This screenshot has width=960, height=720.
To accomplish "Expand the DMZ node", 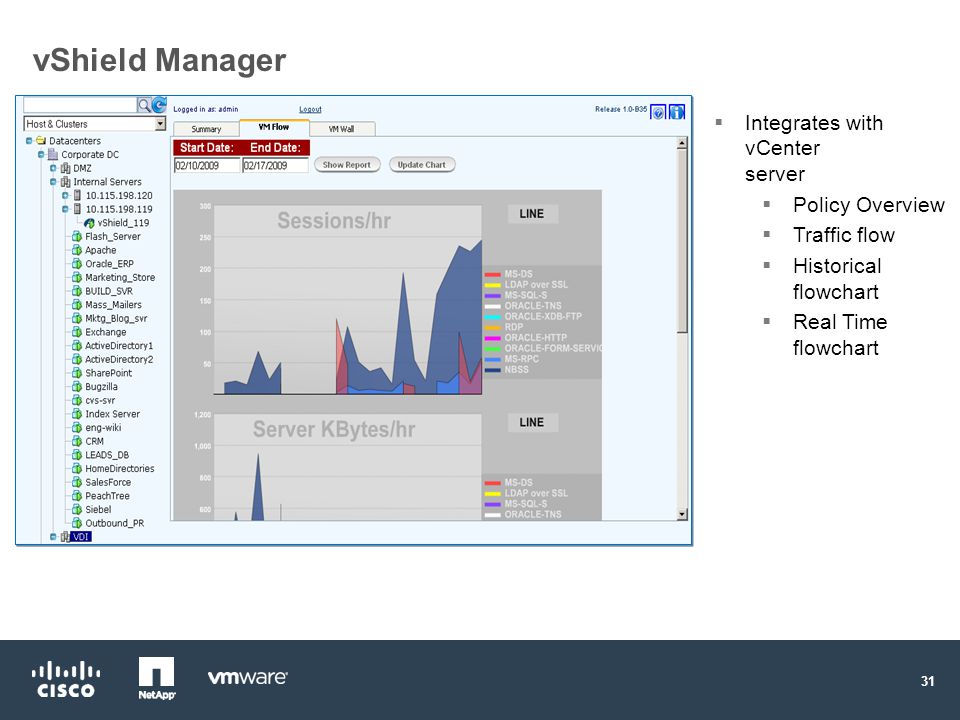I will click(x=53, y=168).
